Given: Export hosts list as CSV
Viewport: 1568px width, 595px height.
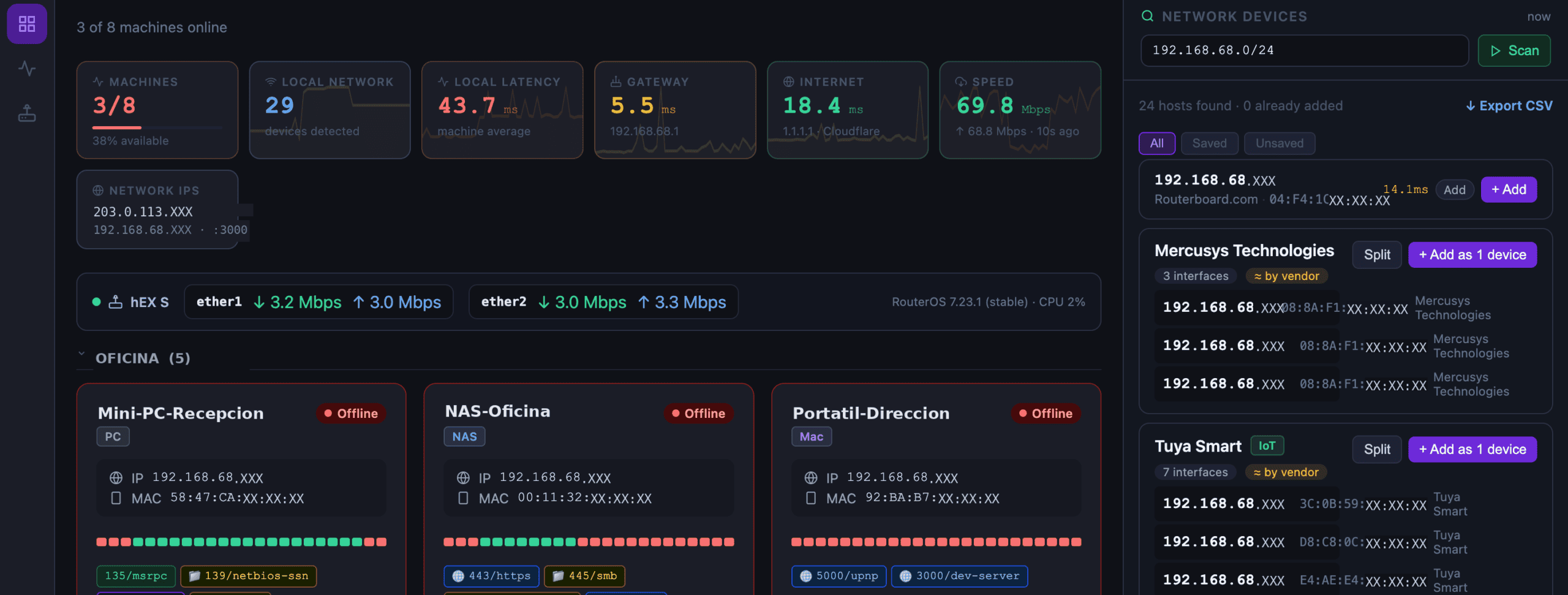Looking at the screenshot, I should 1509,106.
